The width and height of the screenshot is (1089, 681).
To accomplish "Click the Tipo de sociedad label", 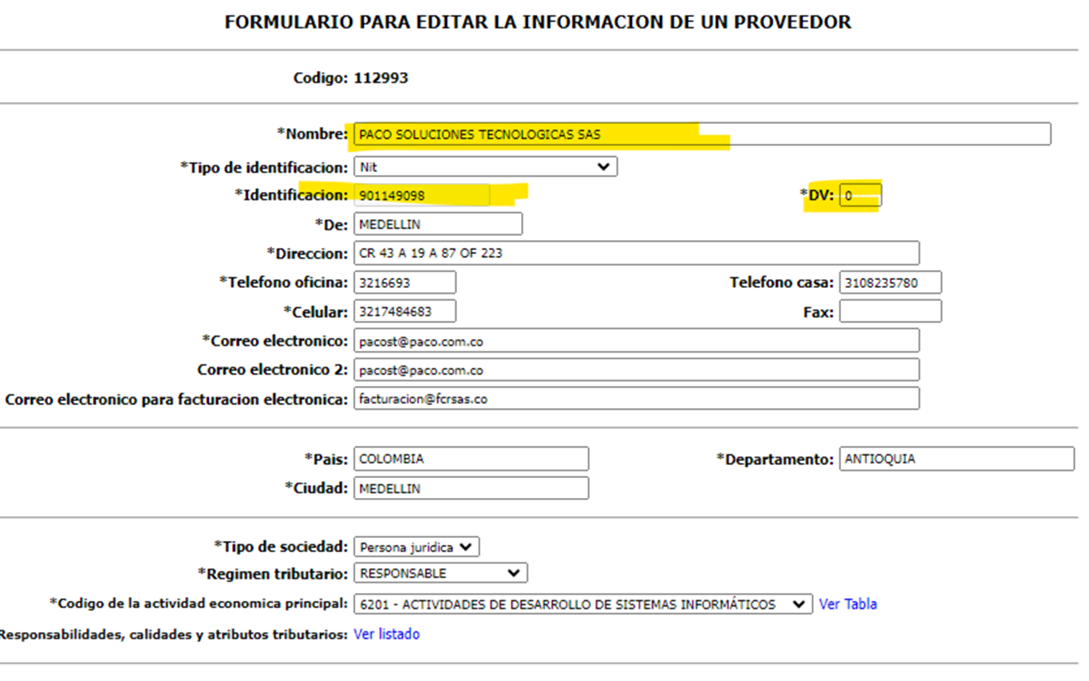I will [x=281, y=546].
